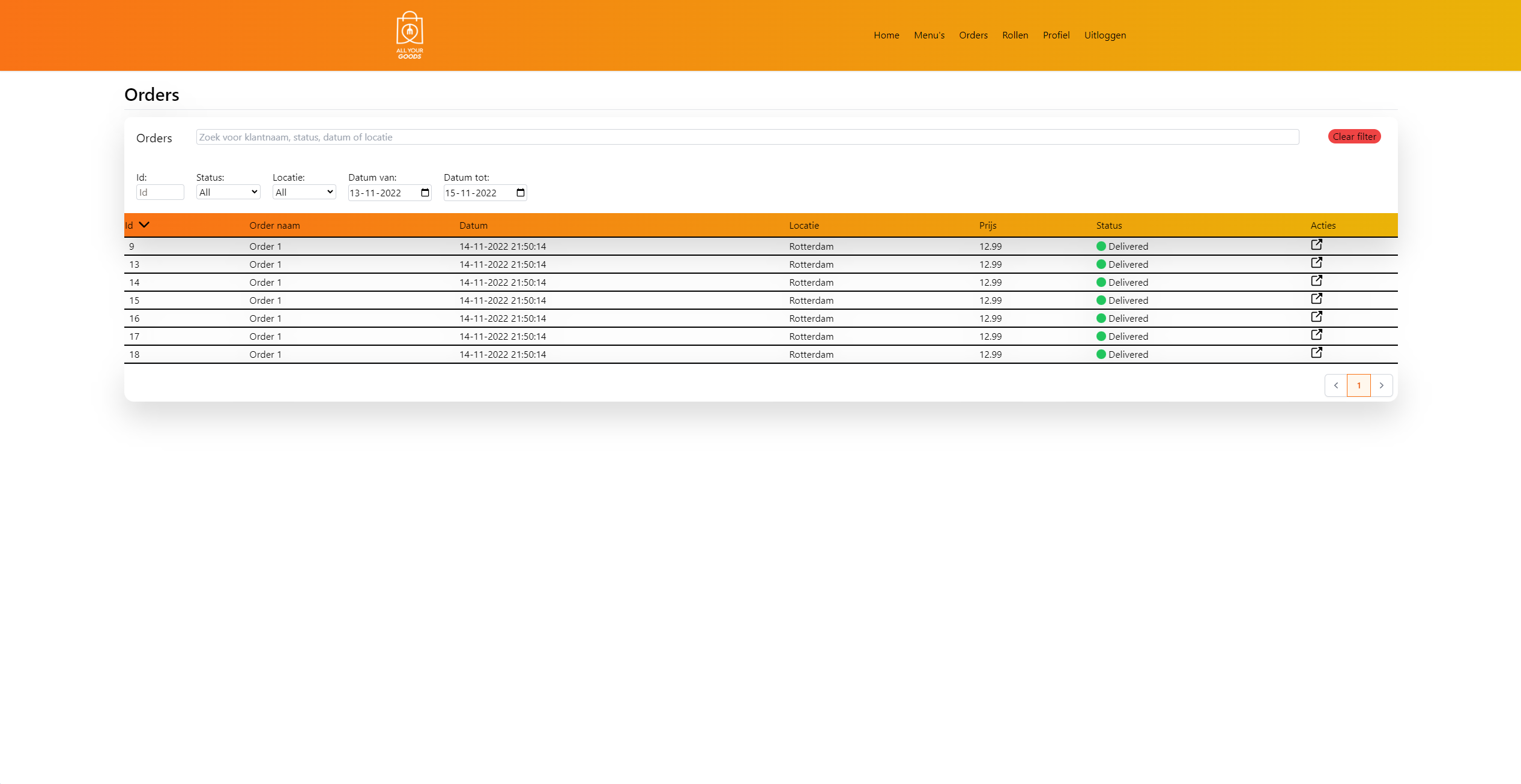The image size is (1521, 784).
Task: Click the Id filter input
Action: tap(160, 192)
